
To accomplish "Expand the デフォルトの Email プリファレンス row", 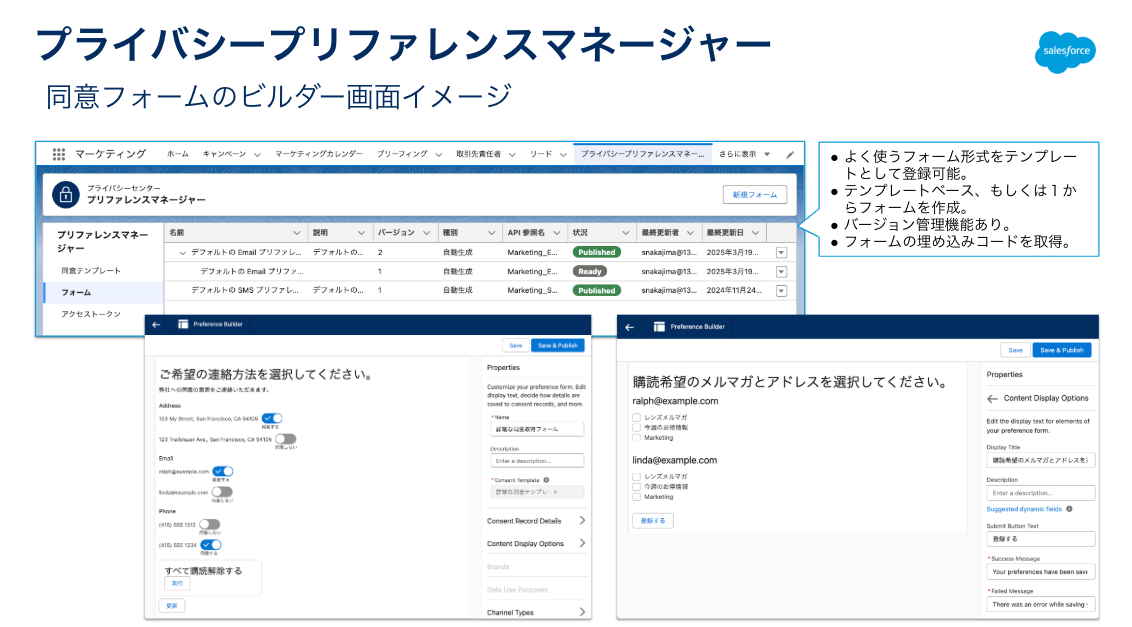I will coord(182,253).
